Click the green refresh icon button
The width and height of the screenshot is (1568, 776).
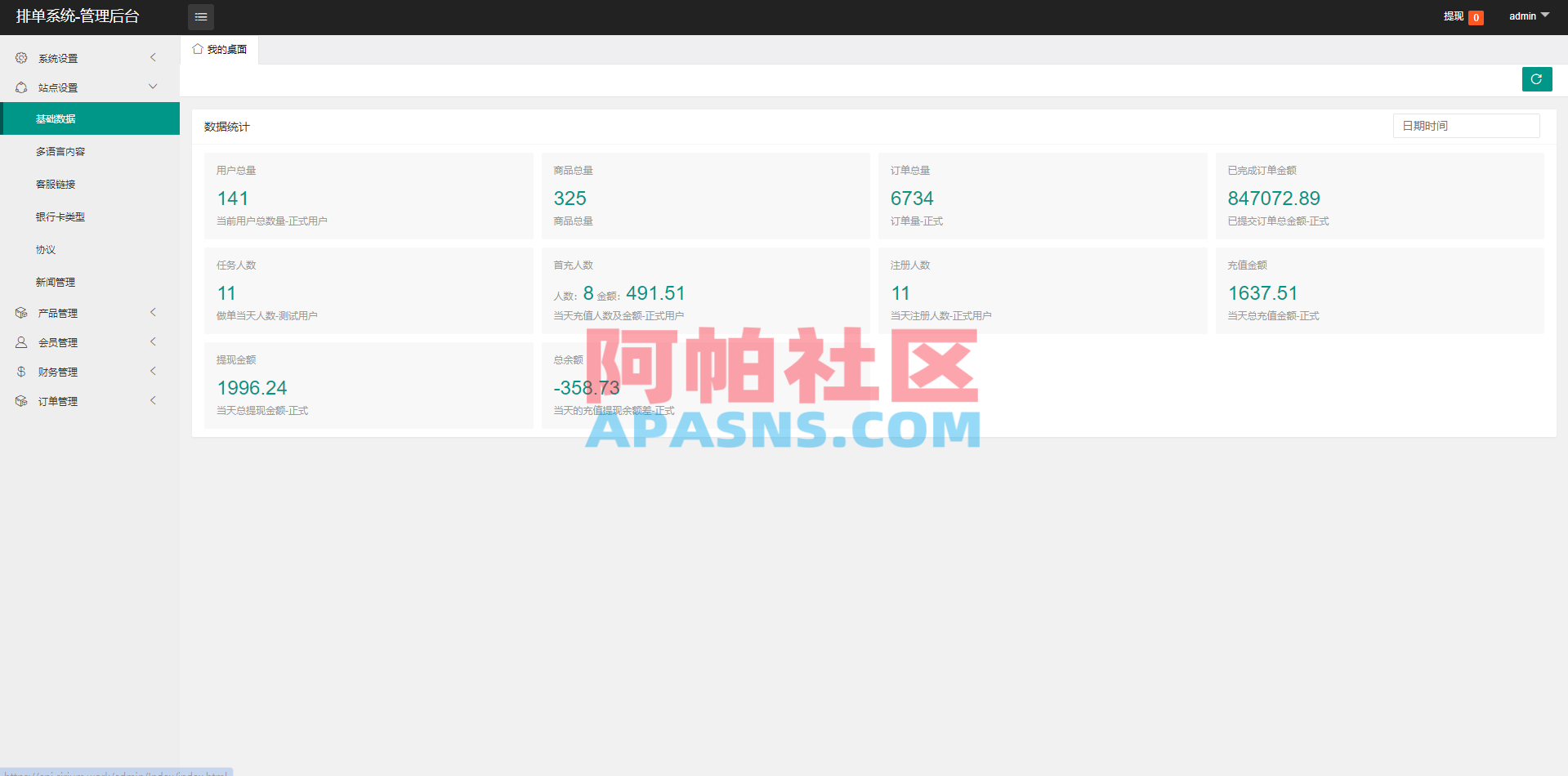(x=1536, y=79)
